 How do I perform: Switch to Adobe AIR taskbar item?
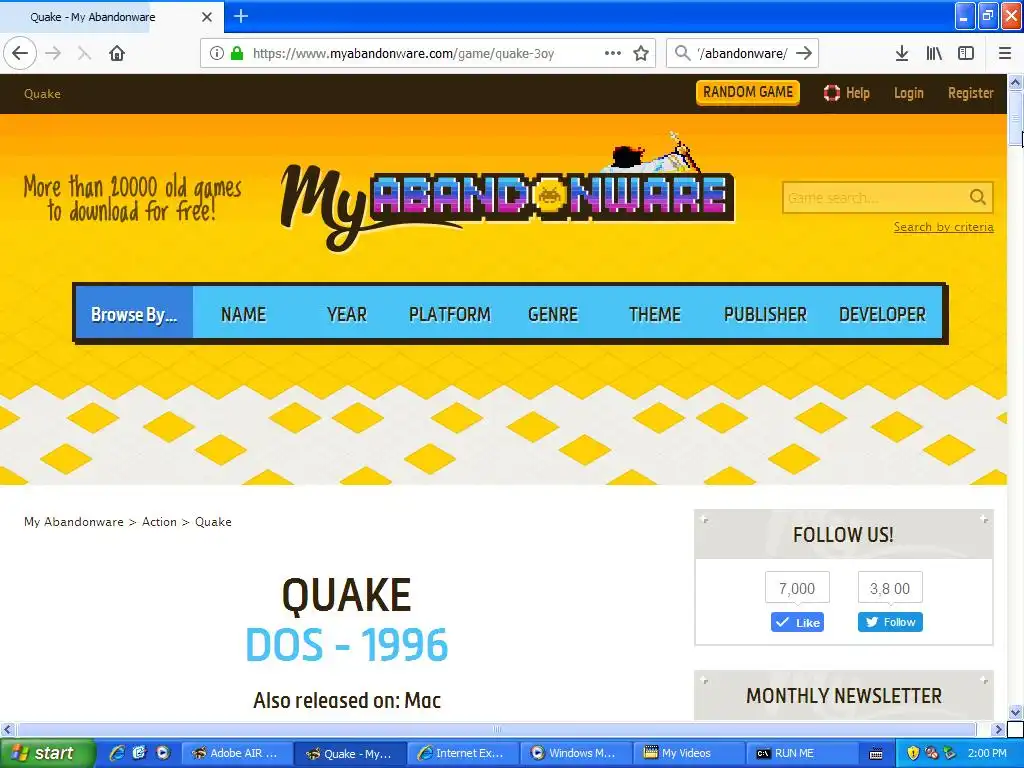click(236, 753)
